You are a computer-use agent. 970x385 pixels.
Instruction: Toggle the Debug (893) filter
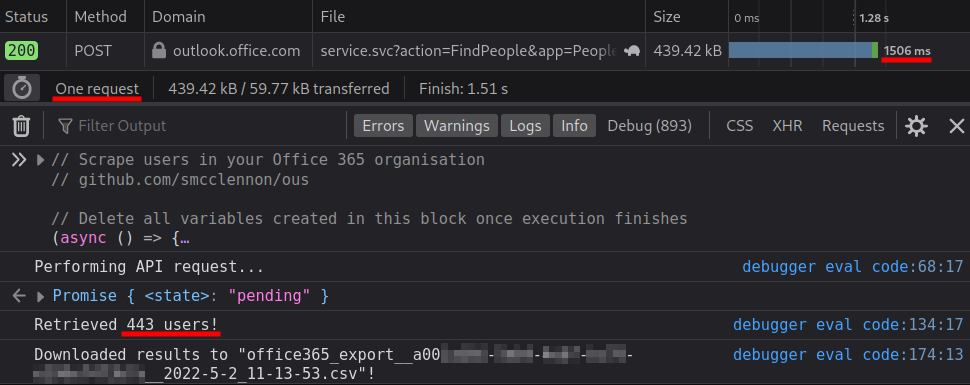pyautogui.click(x=650, y=126)
